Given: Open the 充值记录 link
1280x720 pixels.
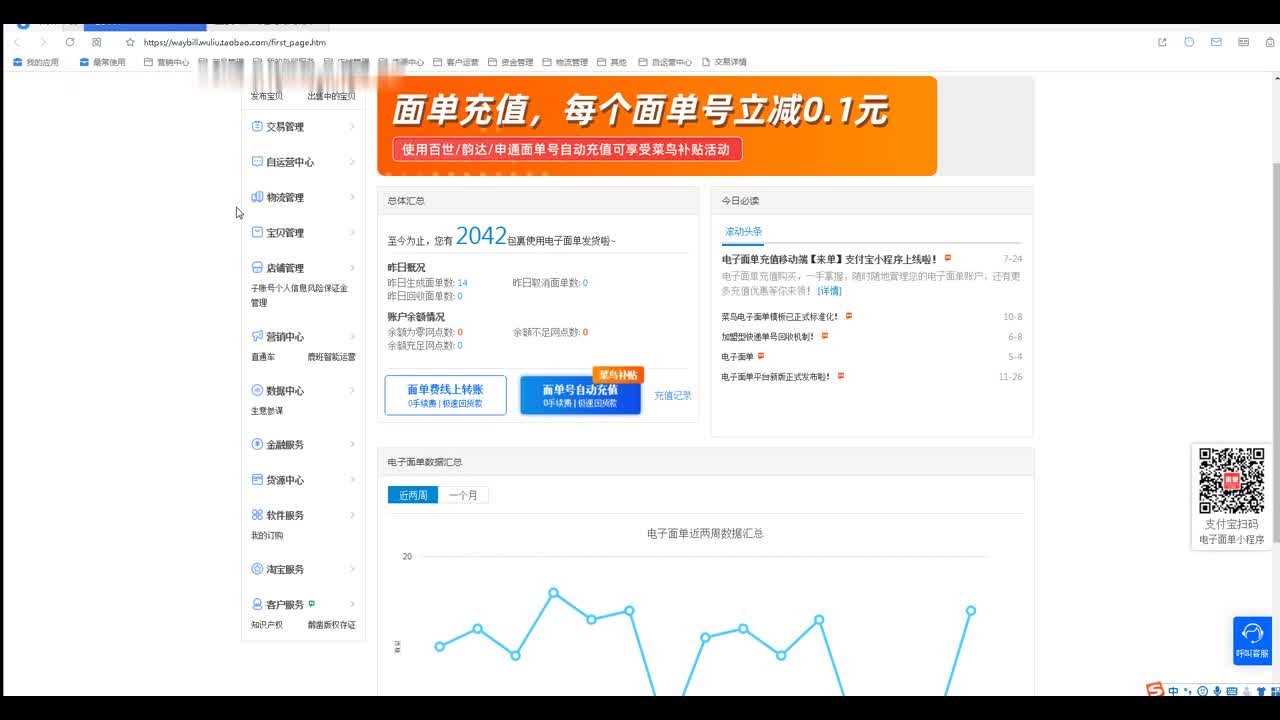Looking at the screenshot, I should coord(673,396).
